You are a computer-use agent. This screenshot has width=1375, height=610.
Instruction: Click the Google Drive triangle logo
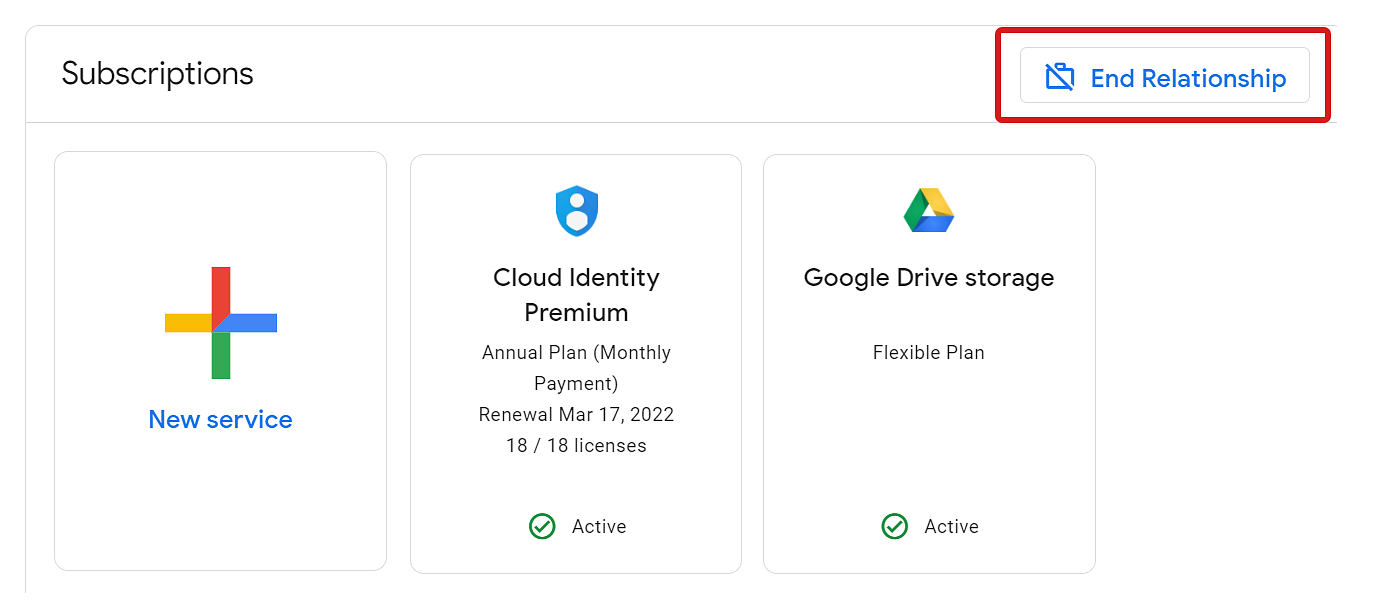coord(929,210)
